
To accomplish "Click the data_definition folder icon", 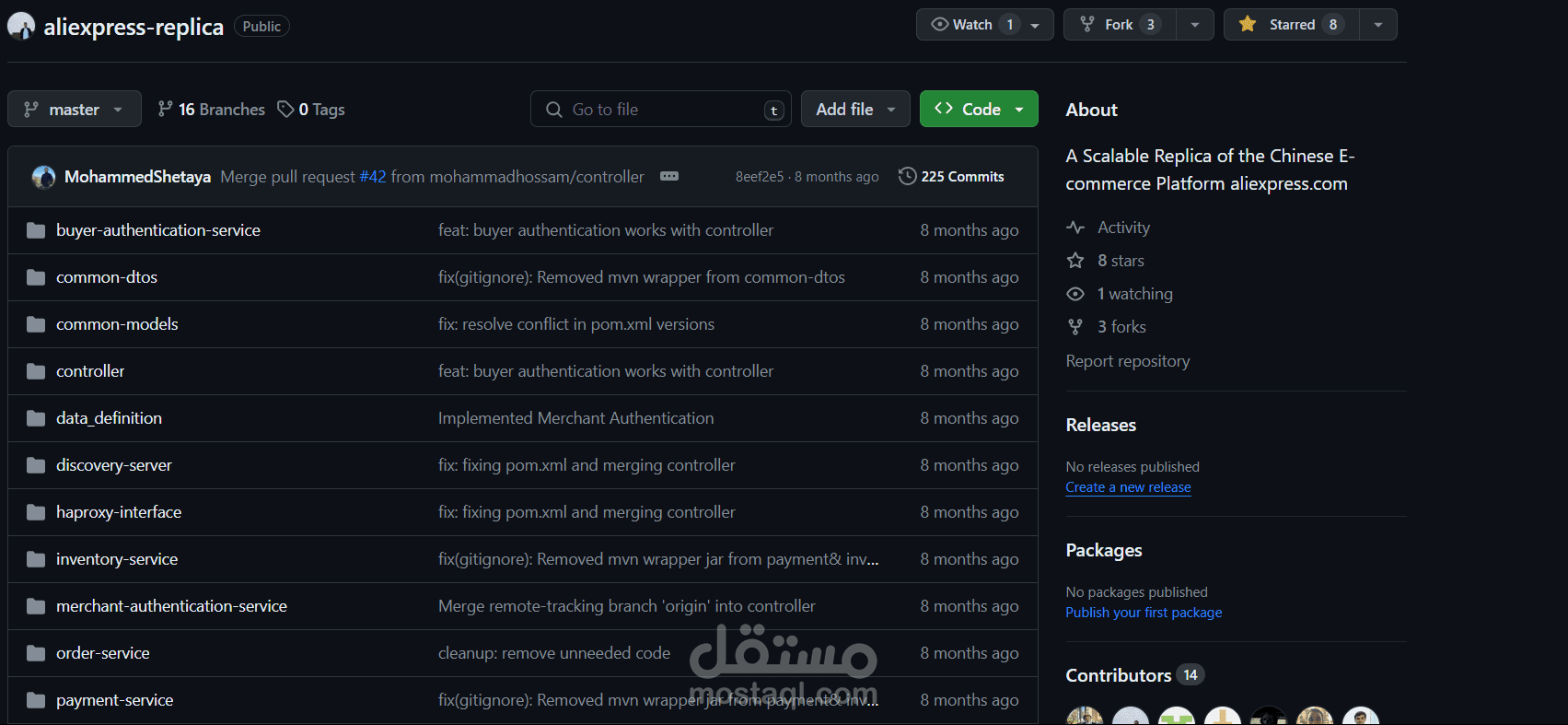I will [36, 418].
